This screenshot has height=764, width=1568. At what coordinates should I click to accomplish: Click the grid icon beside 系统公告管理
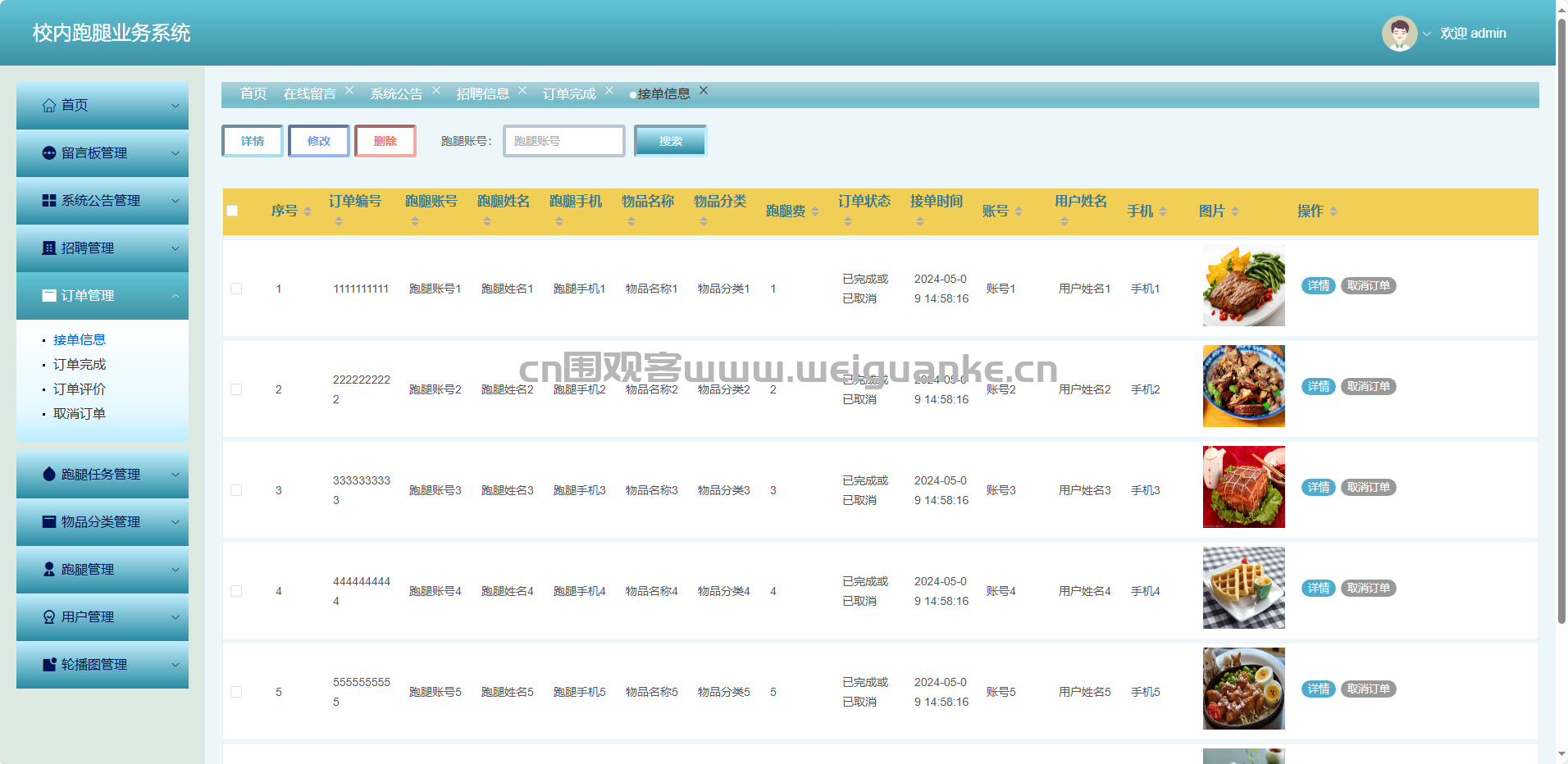point(49,201)
